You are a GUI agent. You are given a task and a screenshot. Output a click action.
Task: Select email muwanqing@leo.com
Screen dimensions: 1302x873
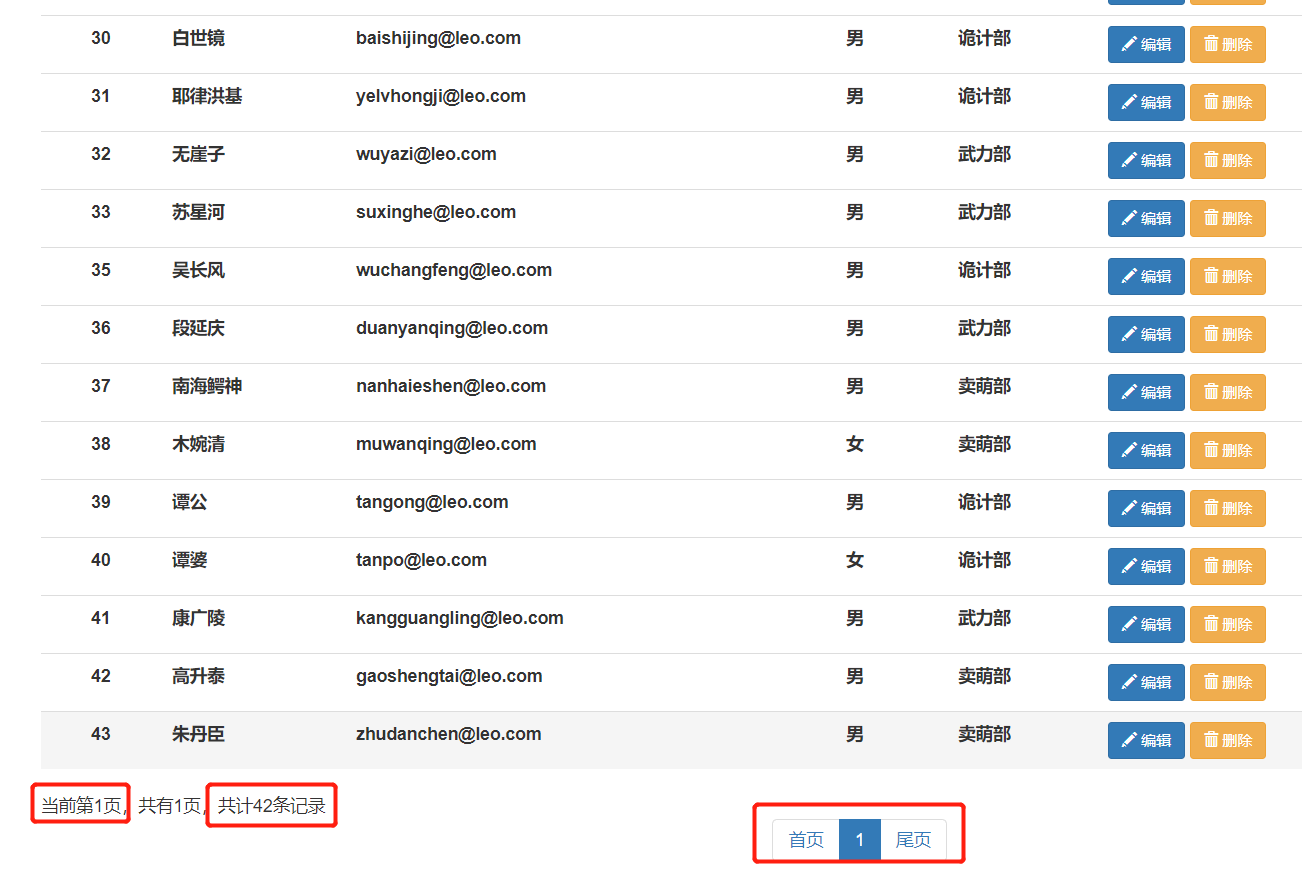[446, 444]
